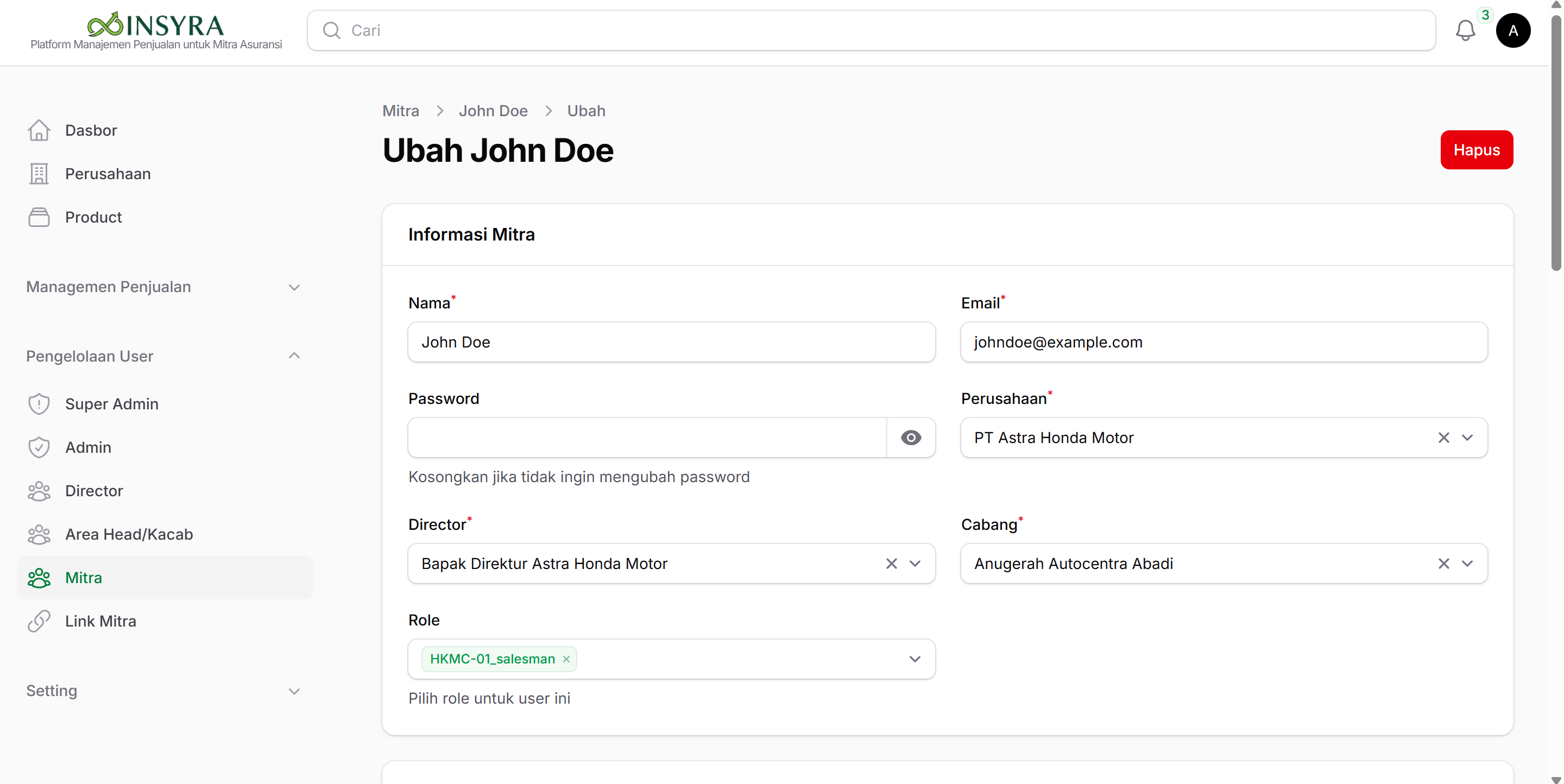Open the Perusahaan dropdown arrow
The image size is (1564, 784).
pos(1467,438)
